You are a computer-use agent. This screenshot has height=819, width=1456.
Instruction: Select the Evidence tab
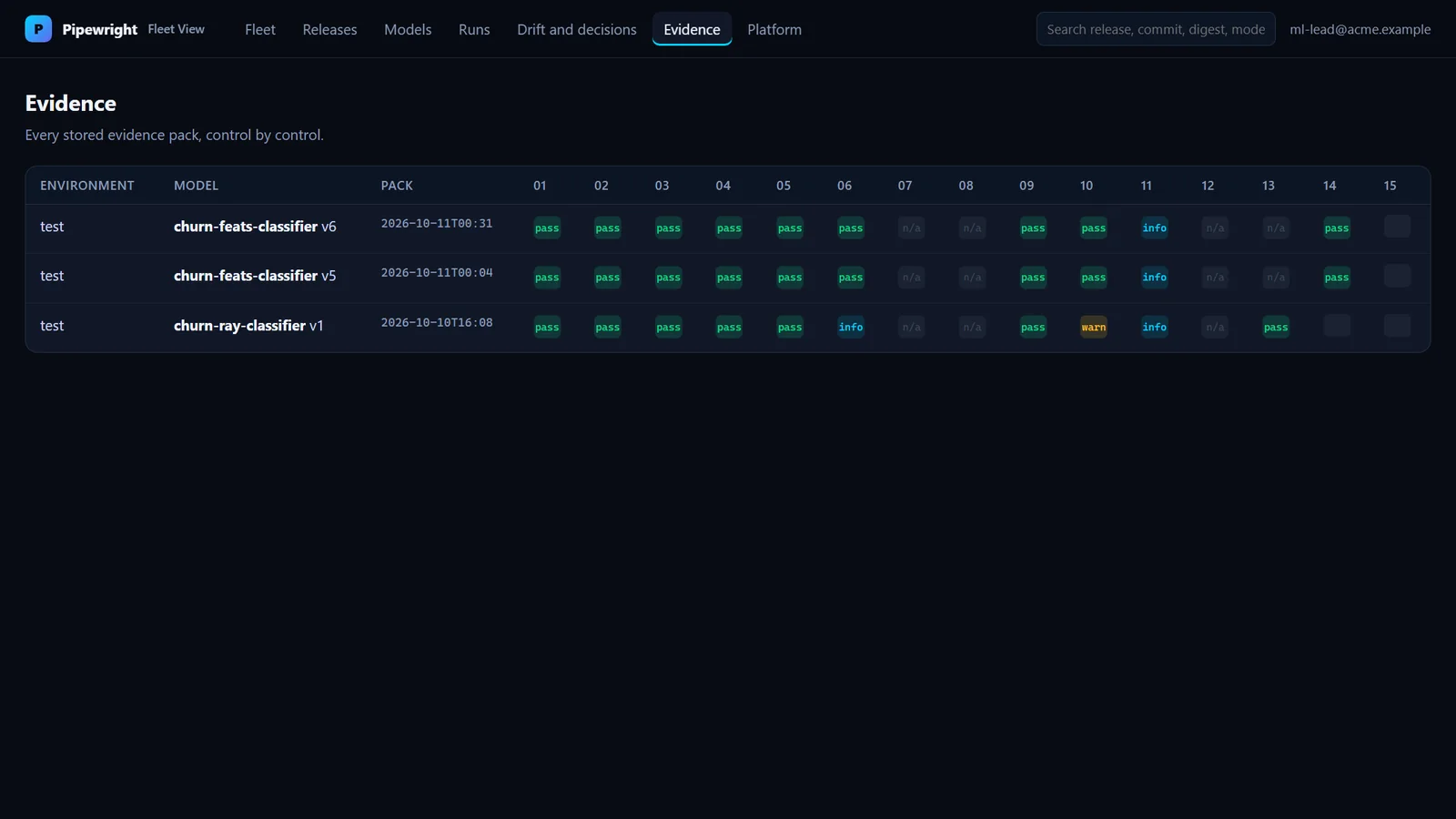click(x=692, y=29)
